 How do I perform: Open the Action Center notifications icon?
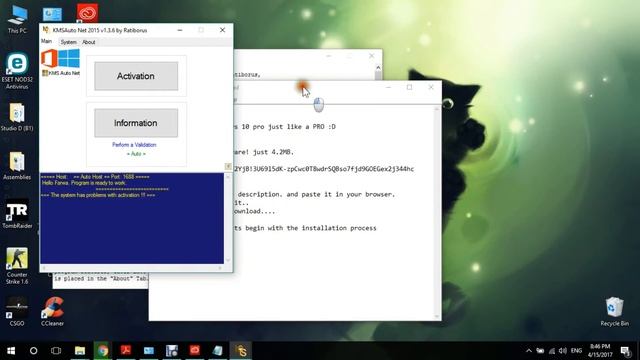626,351
